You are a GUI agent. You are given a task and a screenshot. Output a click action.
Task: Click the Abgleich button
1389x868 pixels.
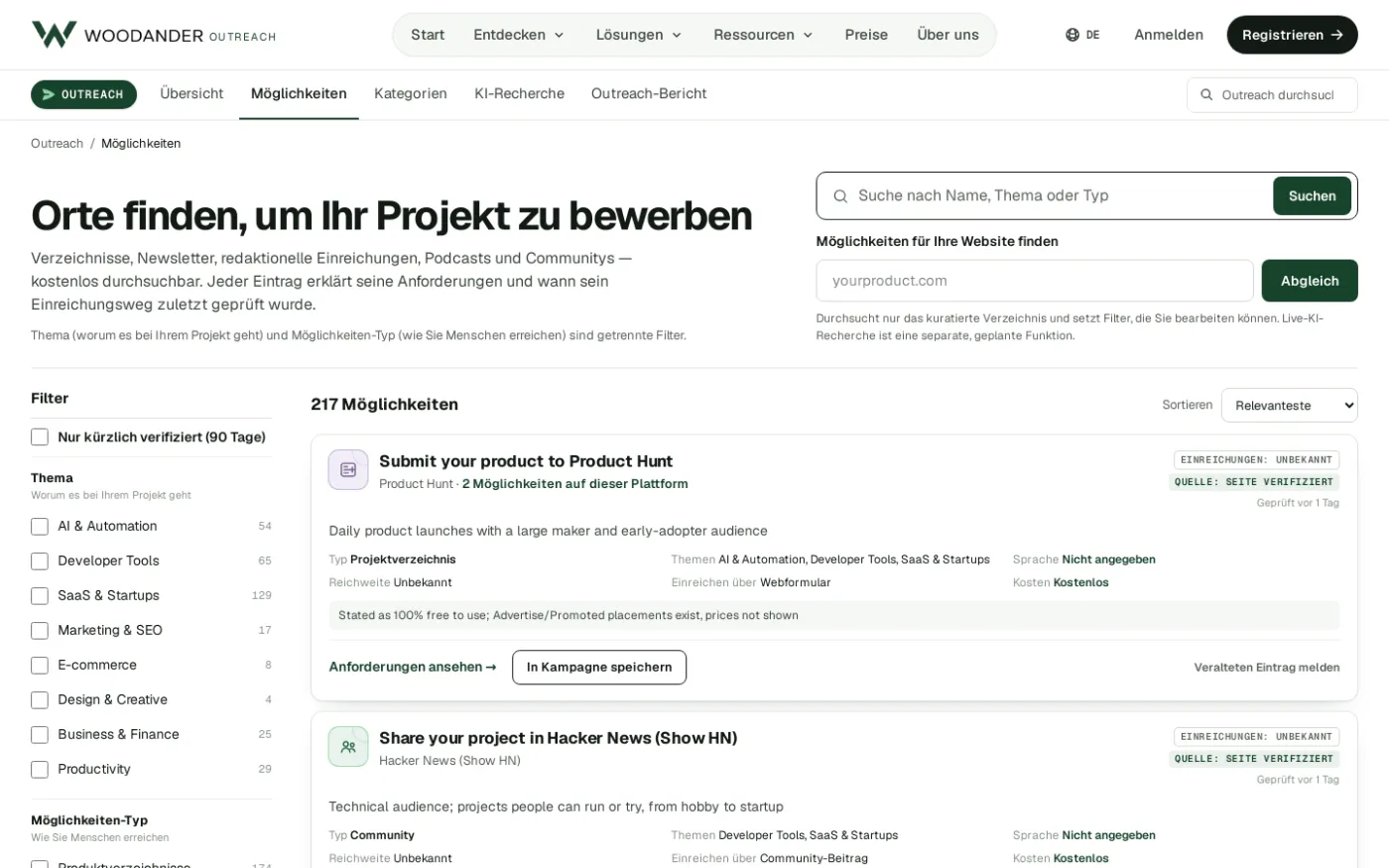(1310, 281)
